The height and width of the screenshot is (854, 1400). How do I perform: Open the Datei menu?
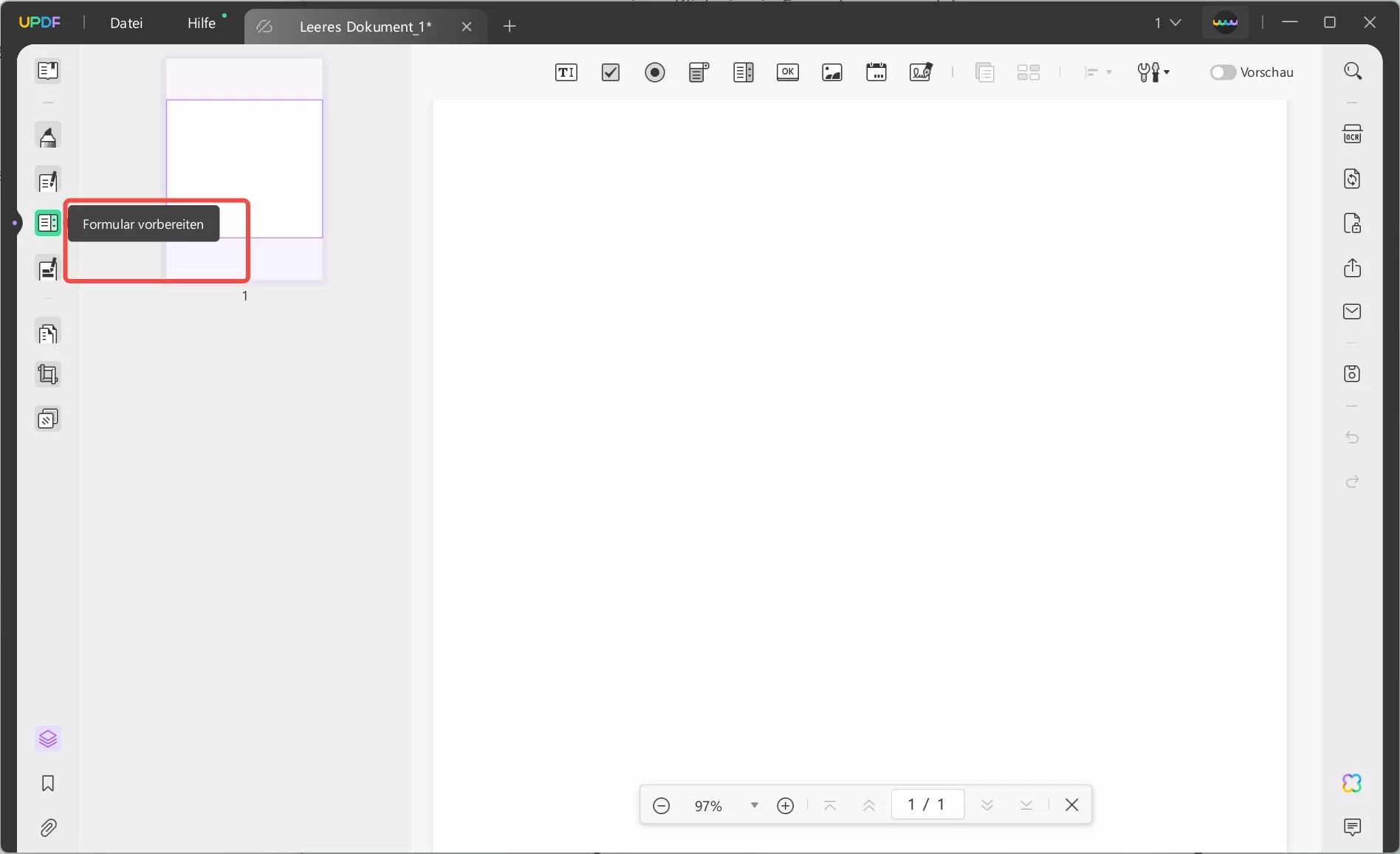click(x=126, y=23)
